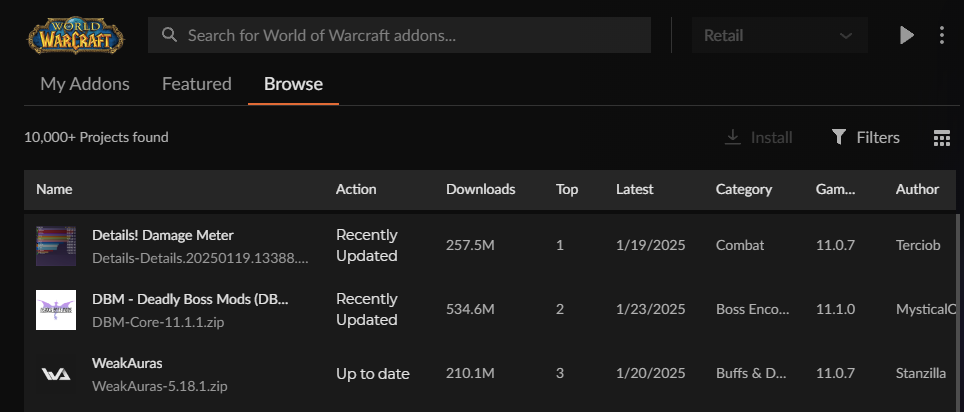This screenshot has height=412, width=964.
Task: Click the Details-Details.20250119 file name
Action: point(200,258)
